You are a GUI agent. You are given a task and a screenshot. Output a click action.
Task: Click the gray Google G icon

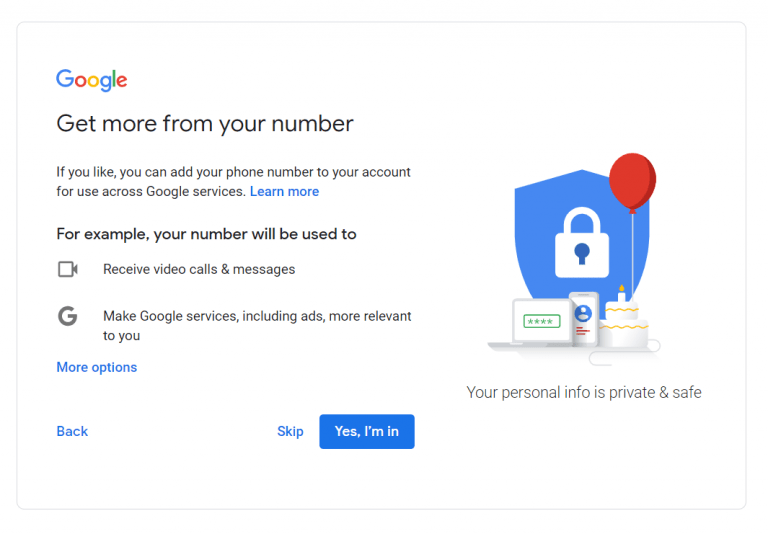[68, 316]
